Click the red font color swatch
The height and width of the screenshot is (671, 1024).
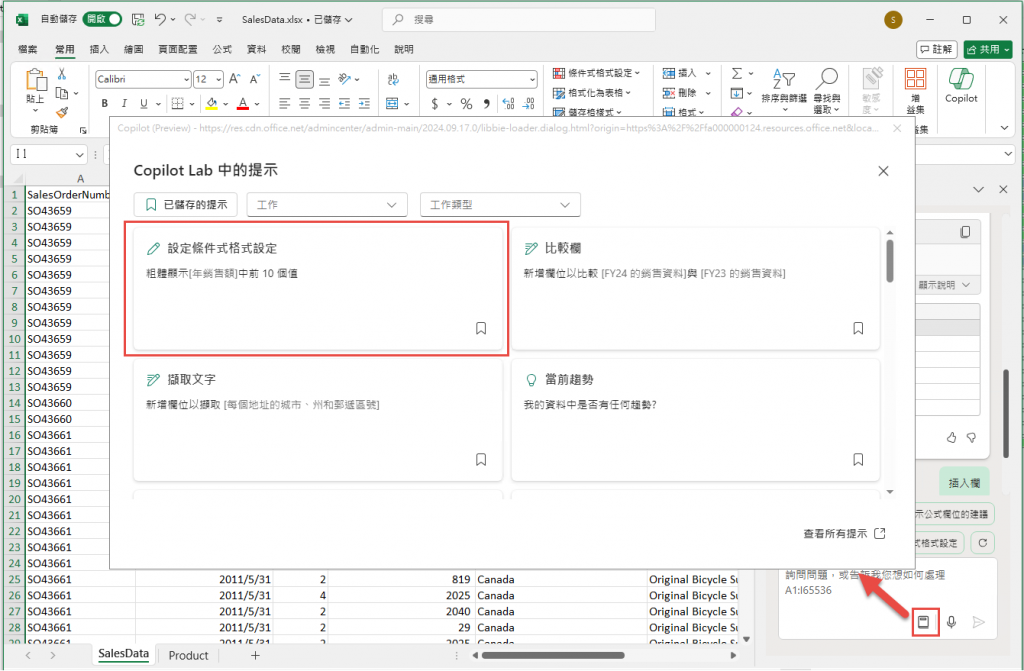click(243, 103)
